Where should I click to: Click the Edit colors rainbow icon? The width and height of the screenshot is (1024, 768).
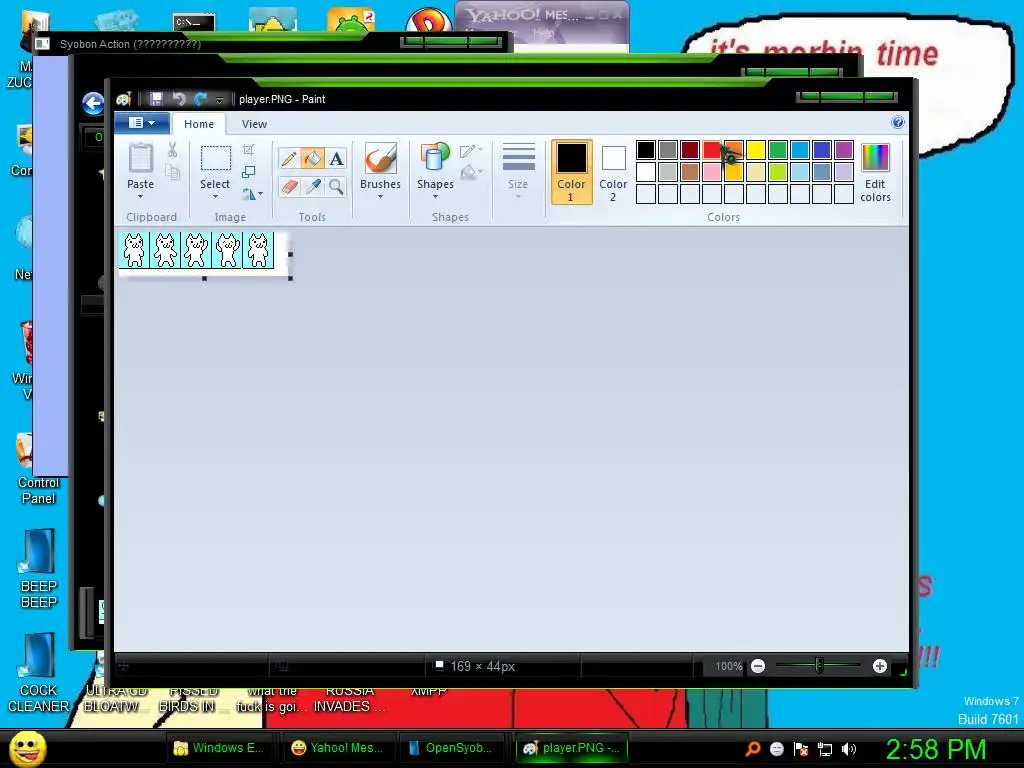875,158
